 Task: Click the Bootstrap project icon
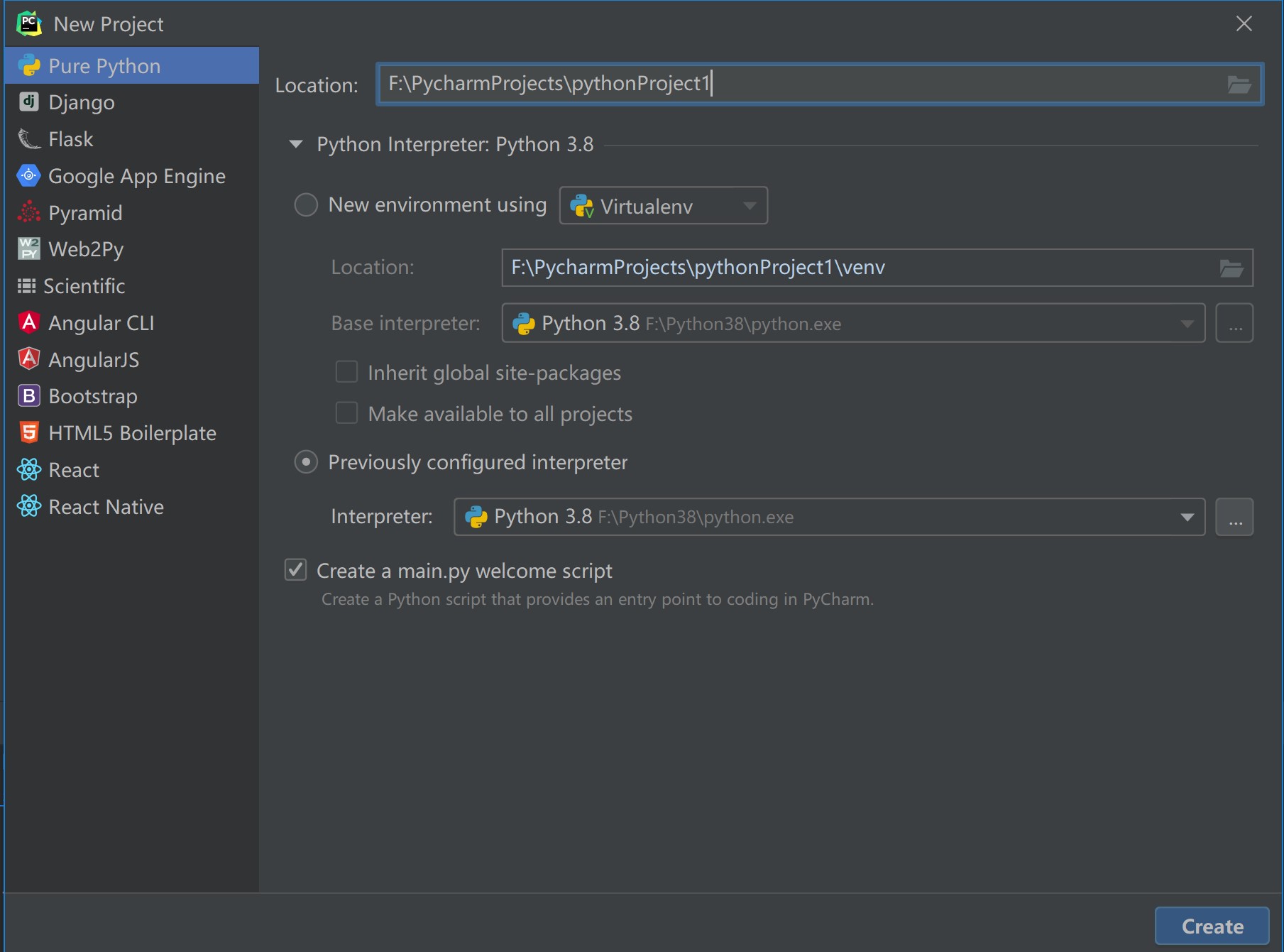[x=28, y=396]
